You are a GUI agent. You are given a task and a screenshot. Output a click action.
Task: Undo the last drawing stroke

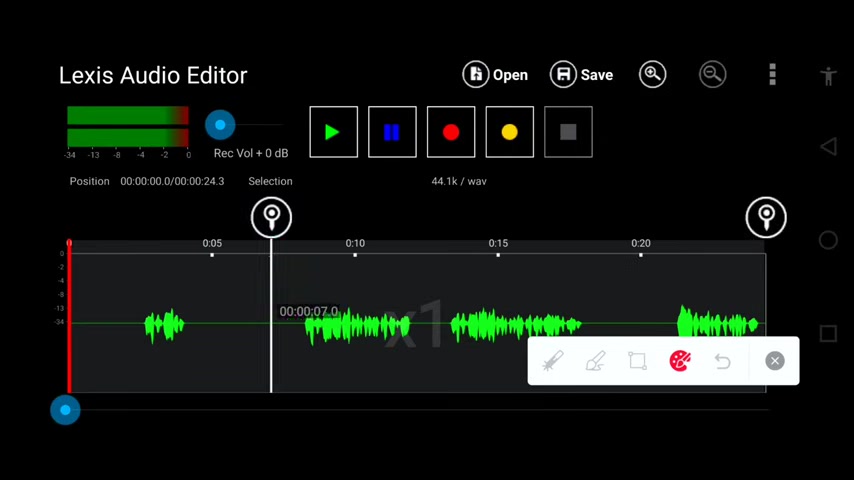point(722,361)
